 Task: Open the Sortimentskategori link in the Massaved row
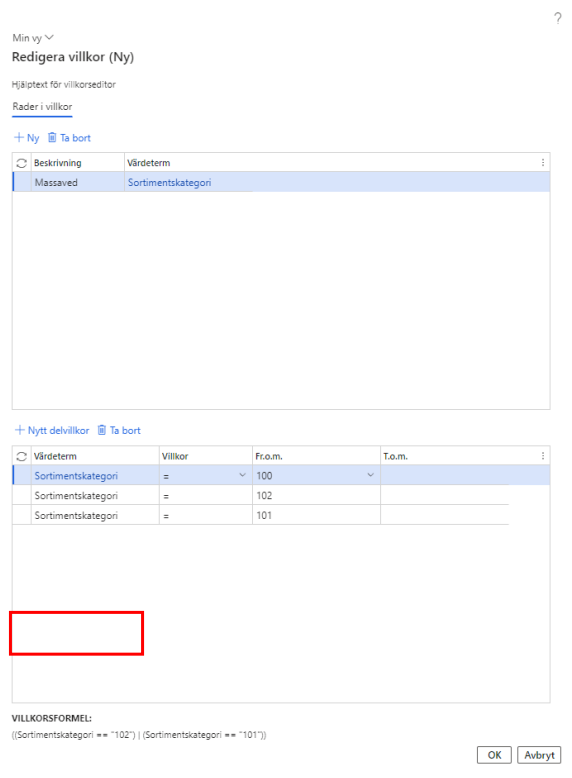pyautogui.click(x=169, y=183)
